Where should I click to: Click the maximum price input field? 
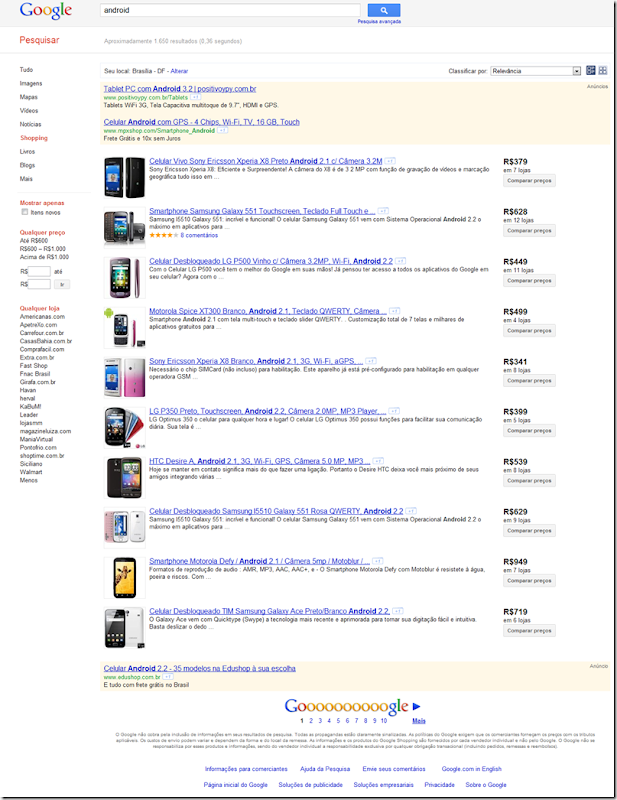click(x=39, y=284)
